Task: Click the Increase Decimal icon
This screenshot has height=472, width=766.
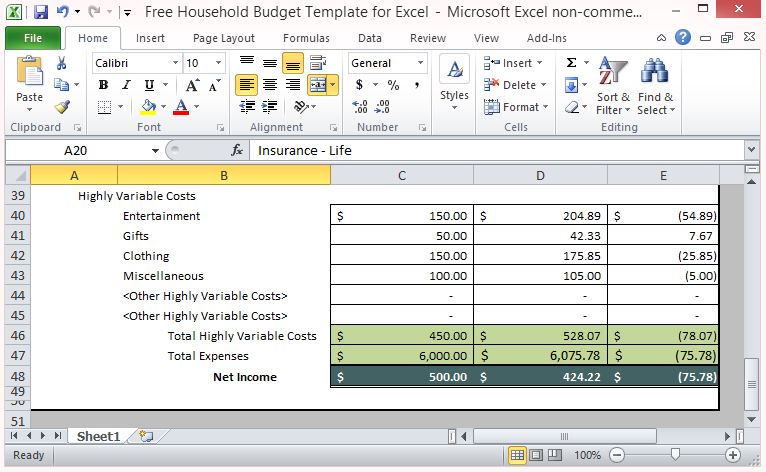Action: pos(360,107)
